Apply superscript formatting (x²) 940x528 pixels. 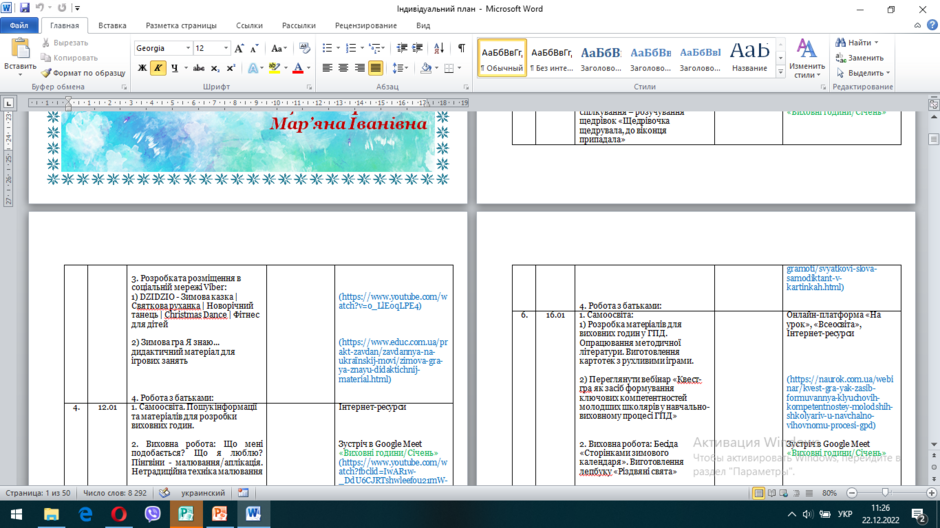230,68
